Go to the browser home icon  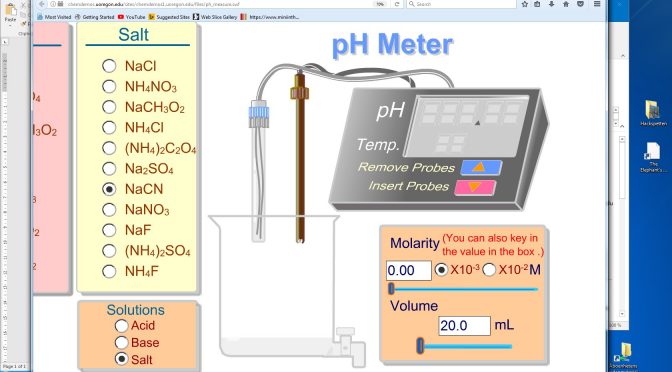566,4
